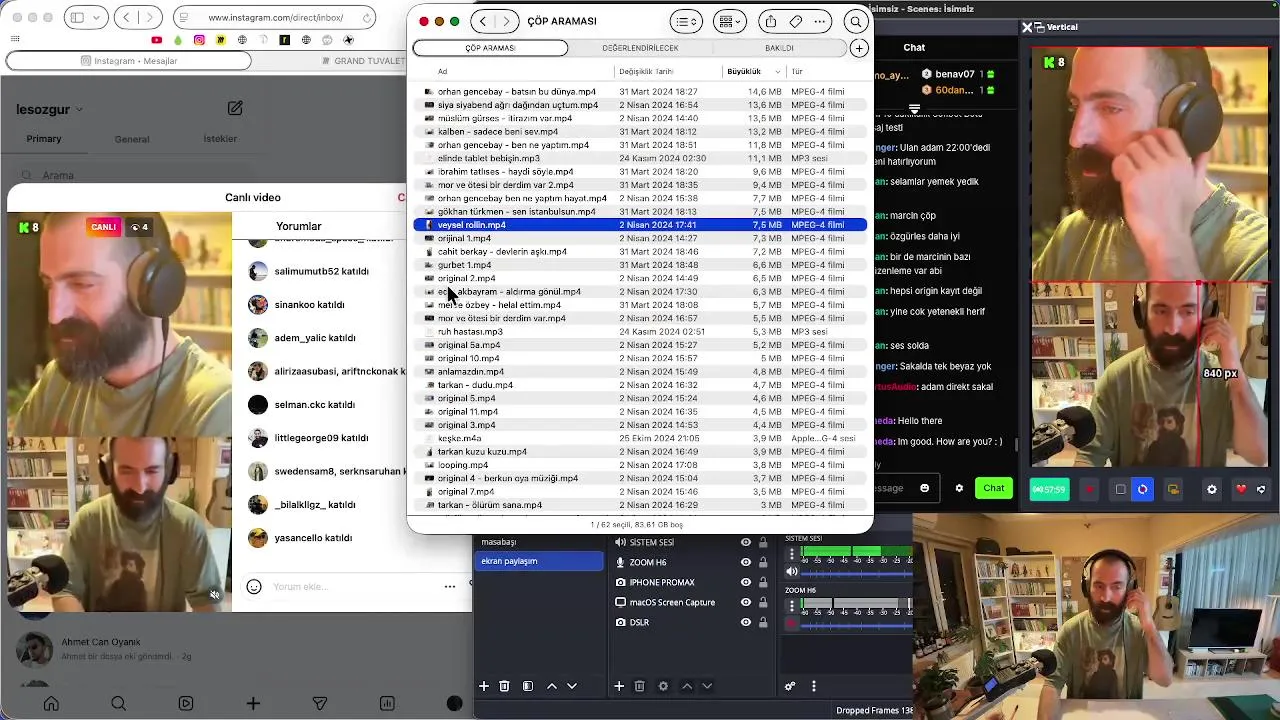Select file ruh hastası.mp3
Image resolution: width=1280 pixels, height=720 pixels.
[640, 331]
